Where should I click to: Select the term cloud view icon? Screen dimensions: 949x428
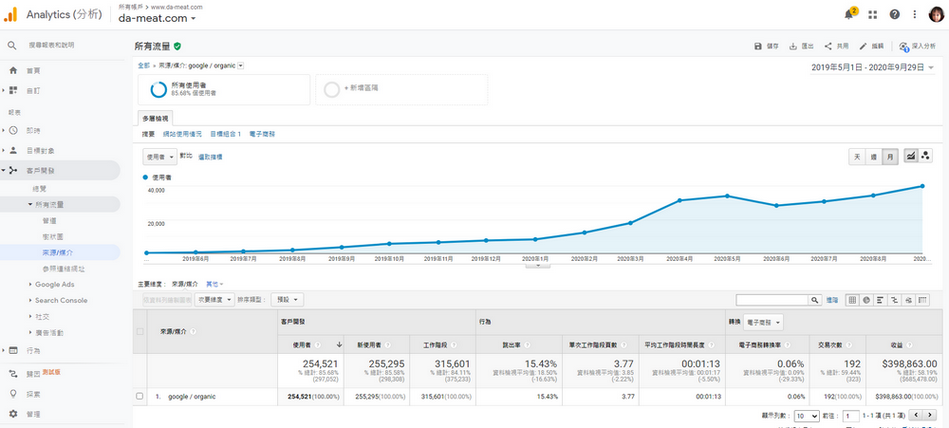click(908, 300)
